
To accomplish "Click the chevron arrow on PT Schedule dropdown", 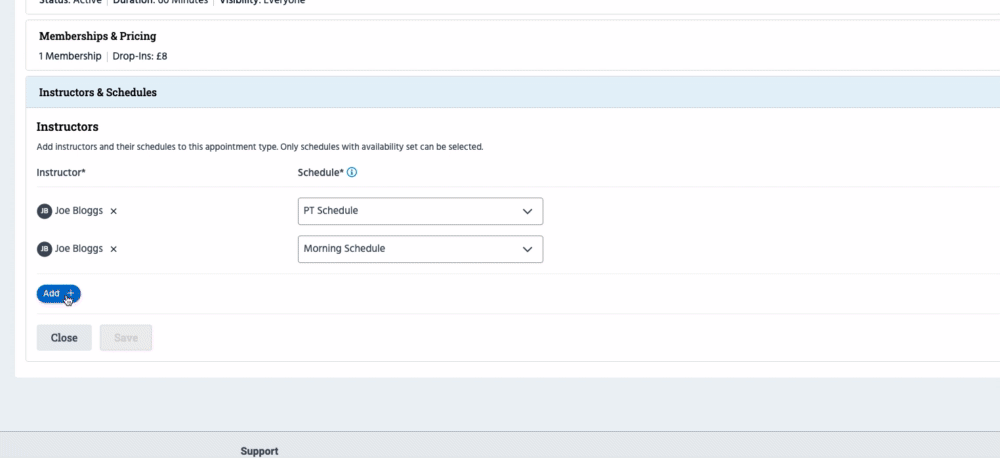I will tap(527, 212).
